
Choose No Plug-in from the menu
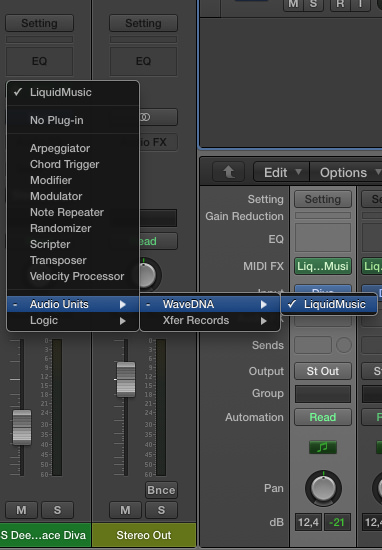click(x=73, y=120)
